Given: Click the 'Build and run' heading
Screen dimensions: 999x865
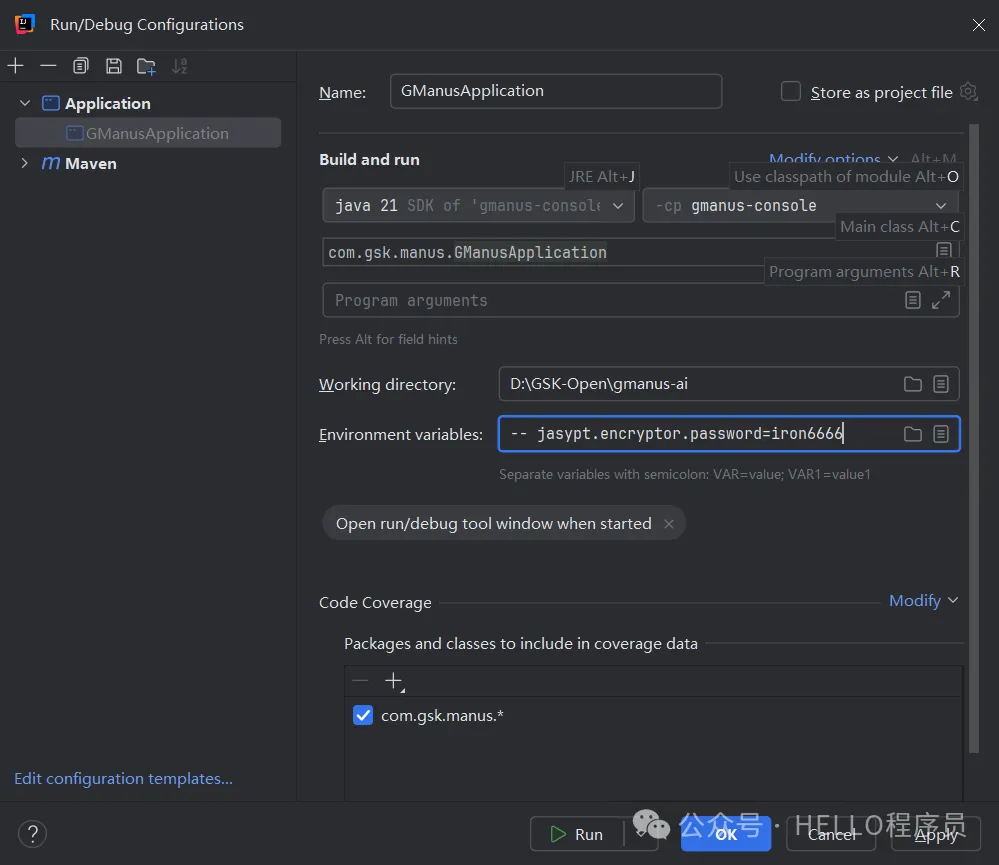Looking at the screenshot, I should (370, 159).
